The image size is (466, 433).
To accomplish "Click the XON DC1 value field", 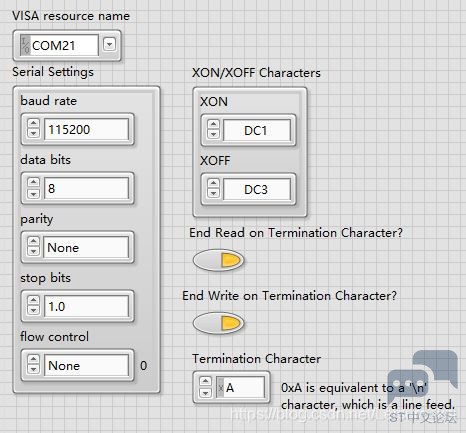I will [257, 131].
